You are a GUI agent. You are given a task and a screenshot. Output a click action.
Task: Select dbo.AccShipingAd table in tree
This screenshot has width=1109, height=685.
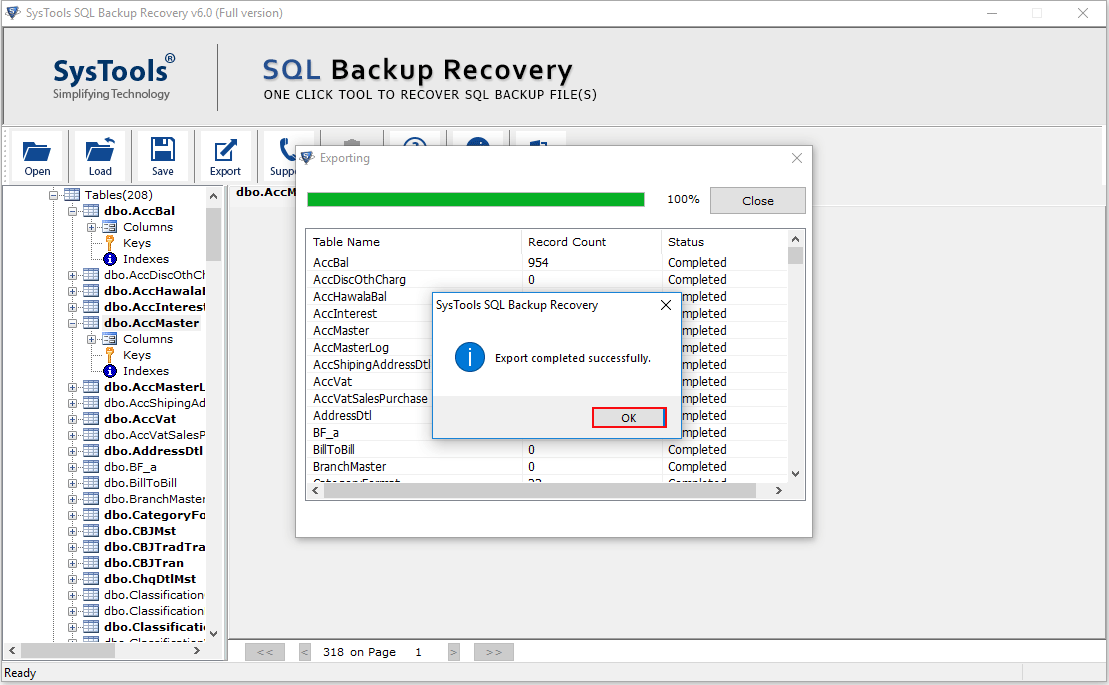pos(154,403)
